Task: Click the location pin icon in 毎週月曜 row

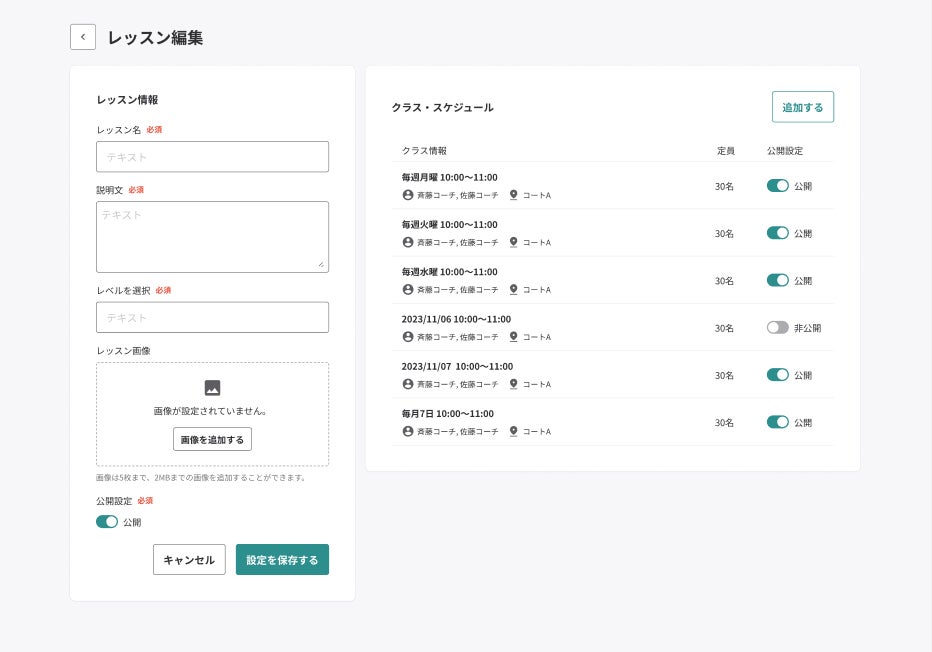Action: (x=514, y=195)
